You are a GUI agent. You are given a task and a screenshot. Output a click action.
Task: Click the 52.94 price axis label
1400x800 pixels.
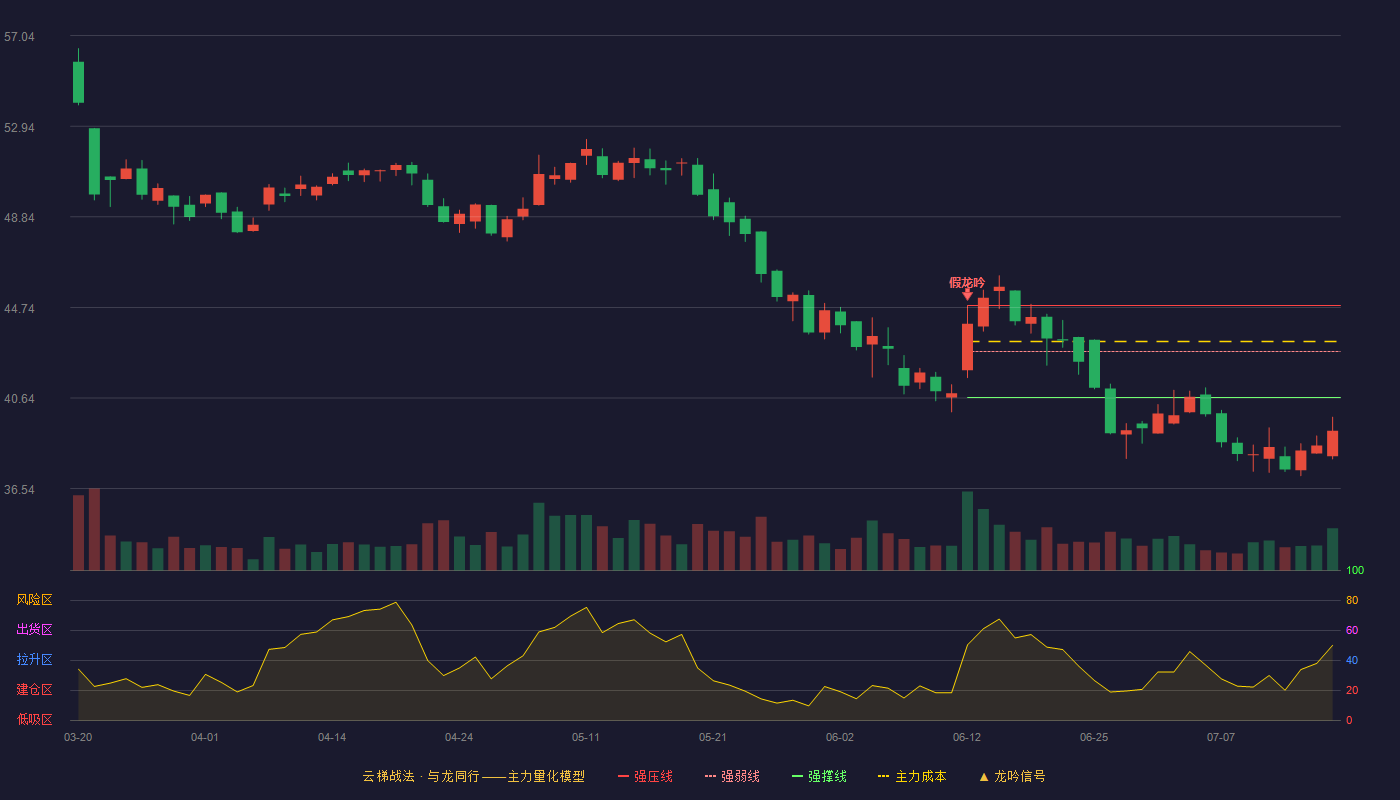point(19,128)
